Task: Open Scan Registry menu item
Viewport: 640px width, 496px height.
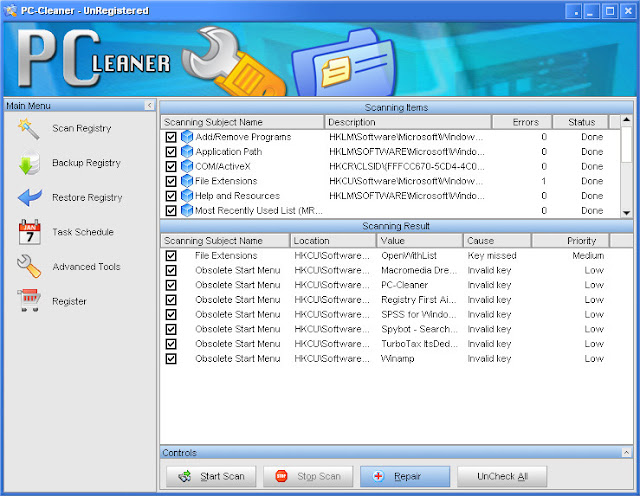Action: click(x=82, y=129)
